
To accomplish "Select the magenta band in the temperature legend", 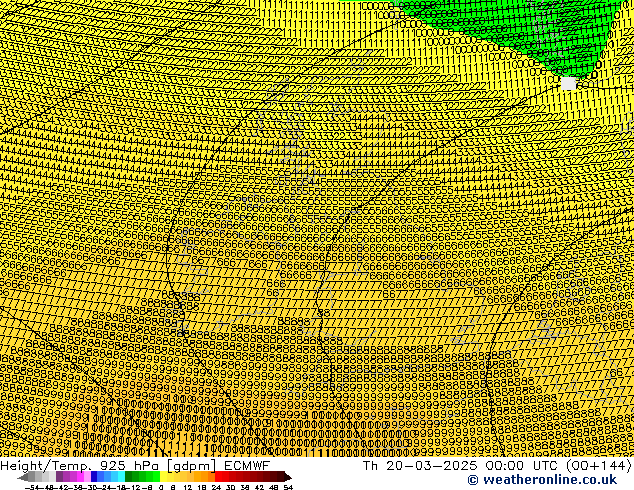I will pyautogui.click(x=73, y=477).
